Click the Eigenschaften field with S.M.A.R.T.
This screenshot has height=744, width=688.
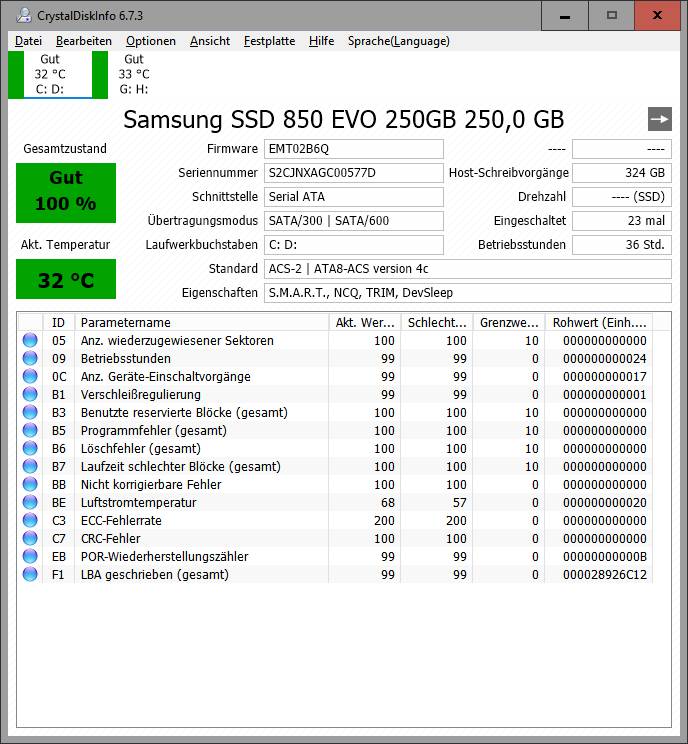(468, 293)
